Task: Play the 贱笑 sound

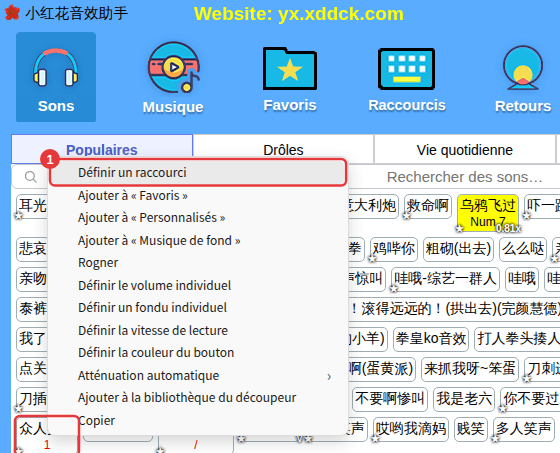Action: tap(470, 429)
